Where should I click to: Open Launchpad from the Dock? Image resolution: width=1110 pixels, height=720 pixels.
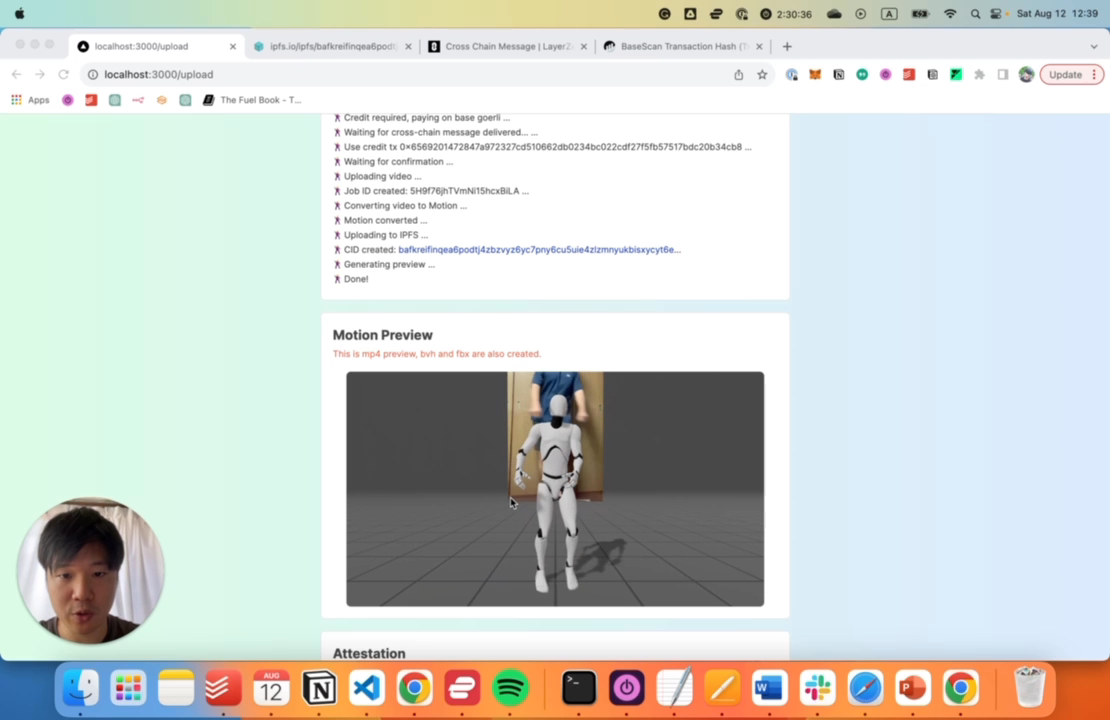coord(128,687)
